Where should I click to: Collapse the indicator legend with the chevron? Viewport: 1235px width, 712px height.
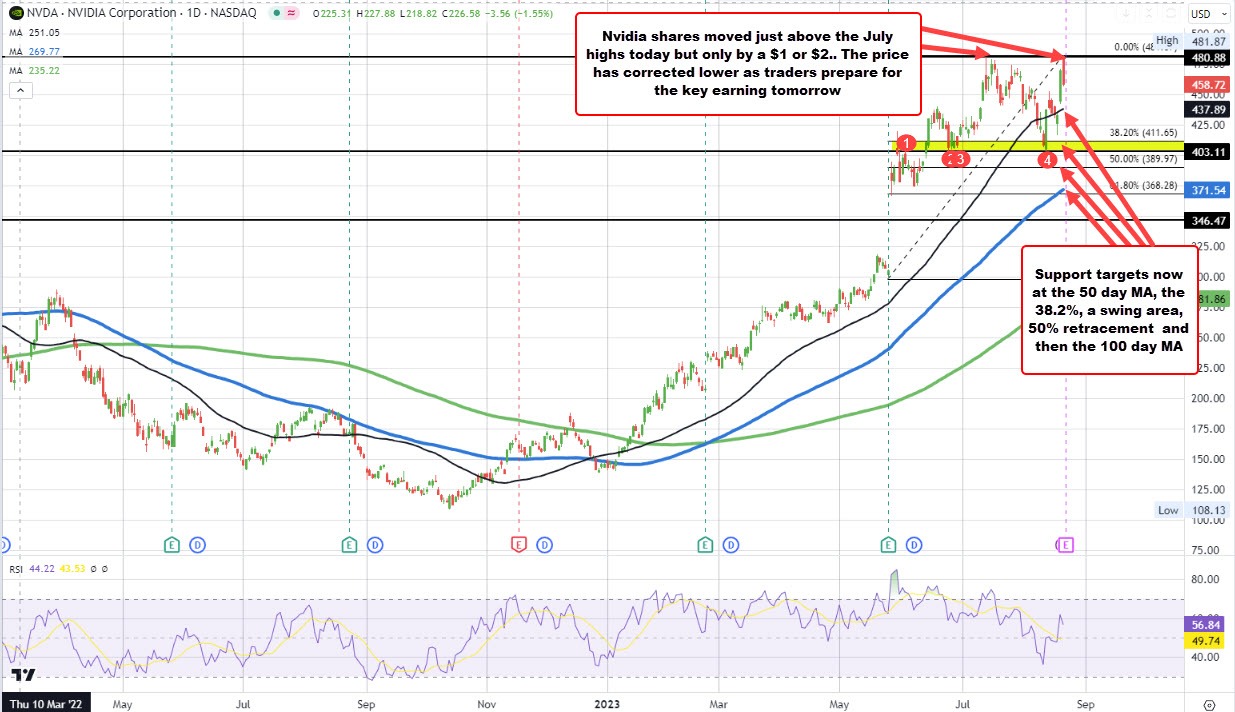coord(20,91)
